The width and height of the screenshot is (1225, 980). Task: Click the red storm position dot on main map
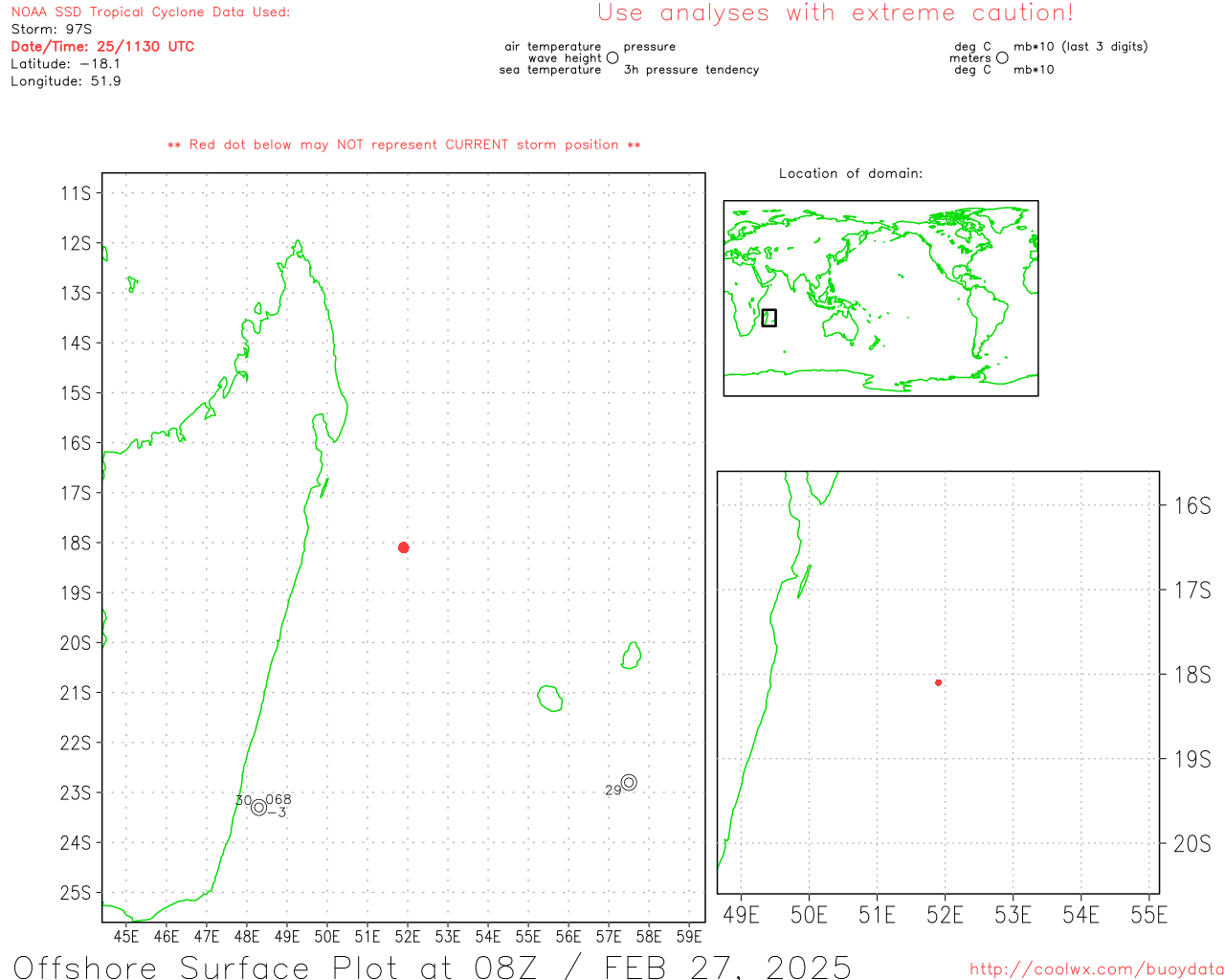click(403, 547)
